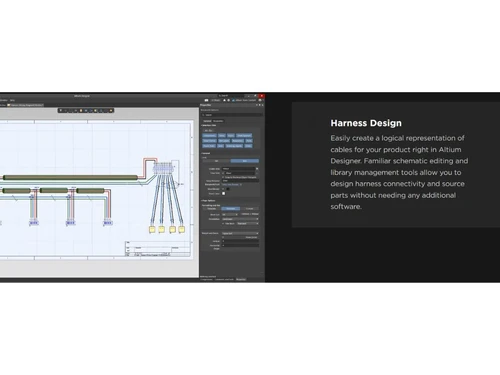Click the Search field in Properties panel
Screen dimensions: 500x375
pos(232,115)
